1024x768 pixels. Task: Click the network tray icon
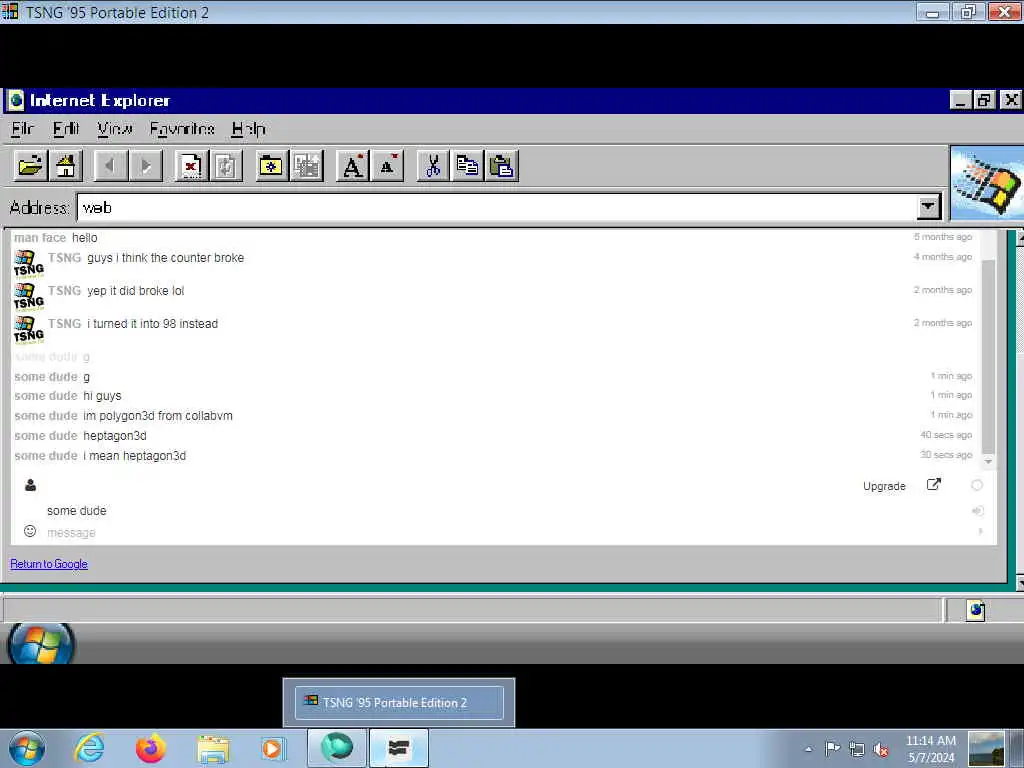[x=857, y=750]
